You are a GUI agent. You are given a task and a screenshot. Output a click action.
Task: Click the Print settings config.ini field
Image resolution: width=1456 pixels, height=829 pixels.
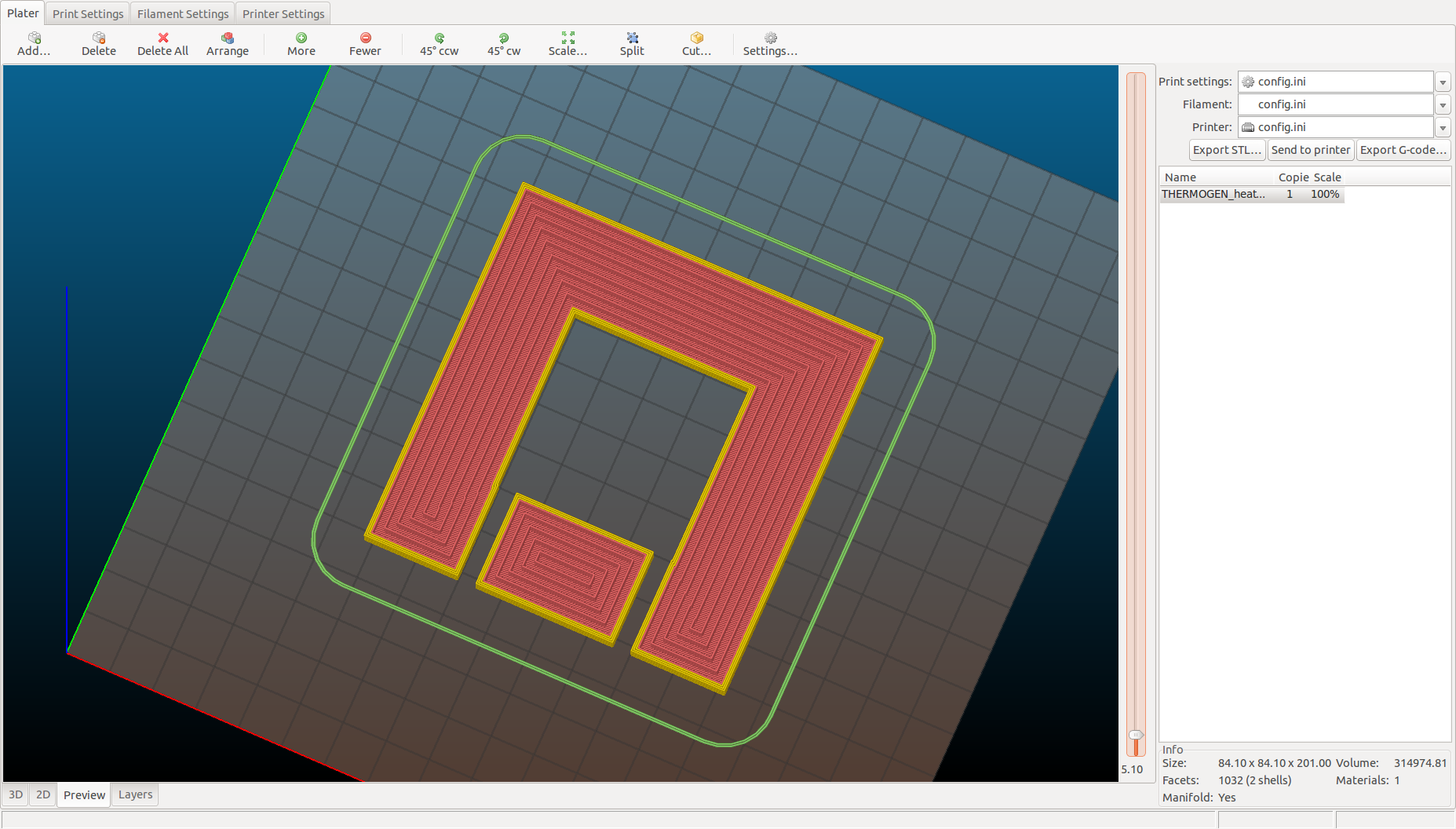point(1336,82)
